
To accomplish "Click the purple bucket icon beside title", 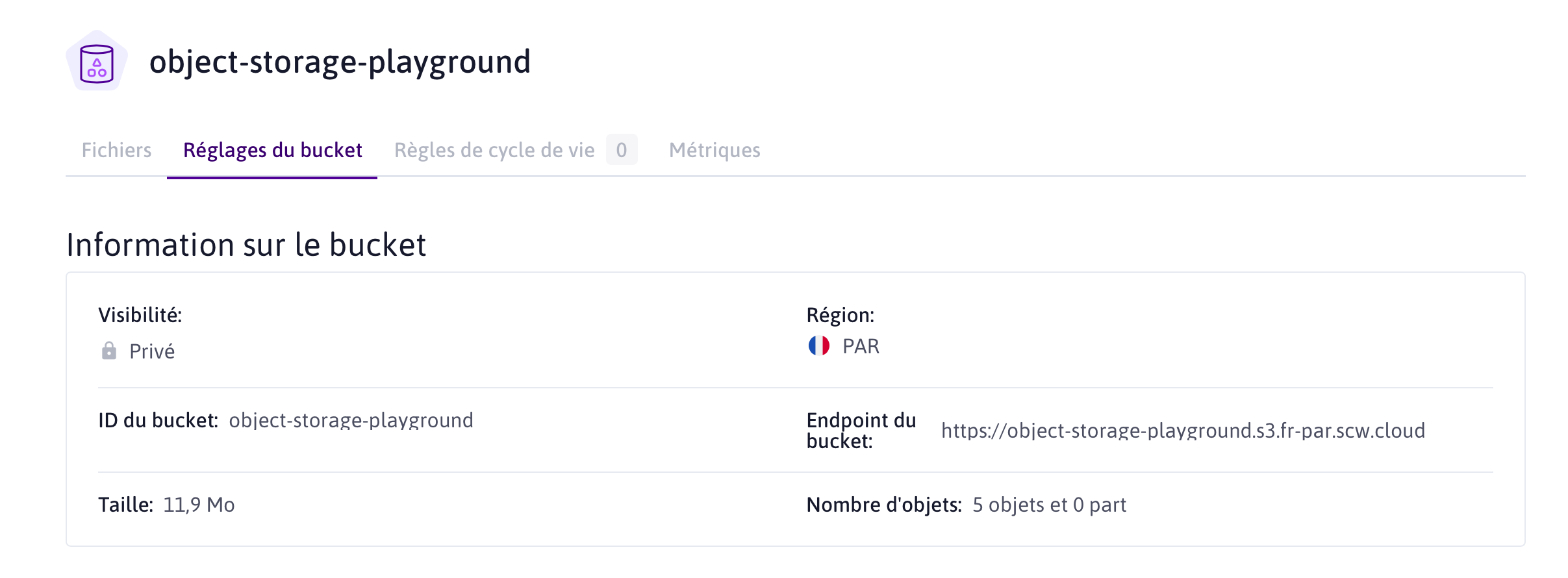I will 97,61.
